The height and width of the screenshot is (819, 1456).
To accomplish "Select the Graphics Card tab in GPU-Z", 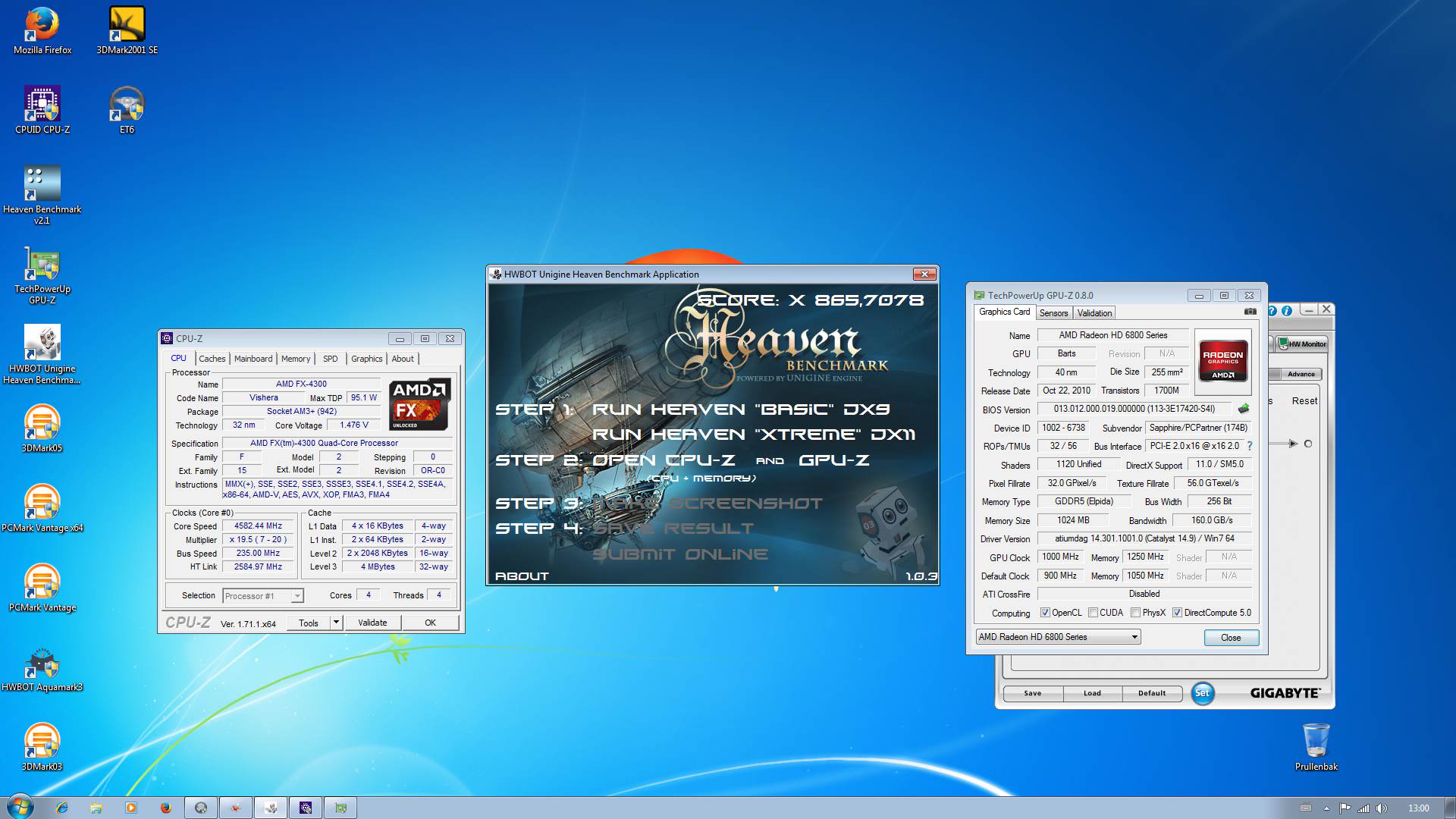I will click(1004, 312).
